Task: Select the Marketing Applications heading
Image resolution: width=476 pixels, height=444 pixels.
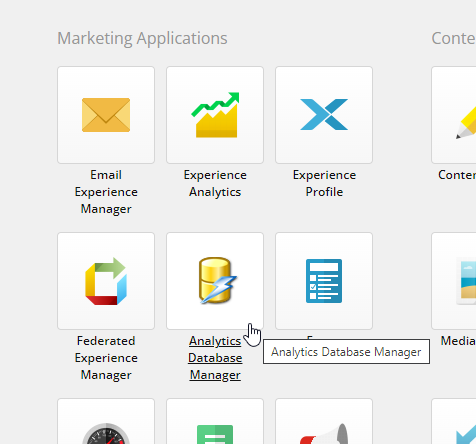Action: click(x=142, y=38)
